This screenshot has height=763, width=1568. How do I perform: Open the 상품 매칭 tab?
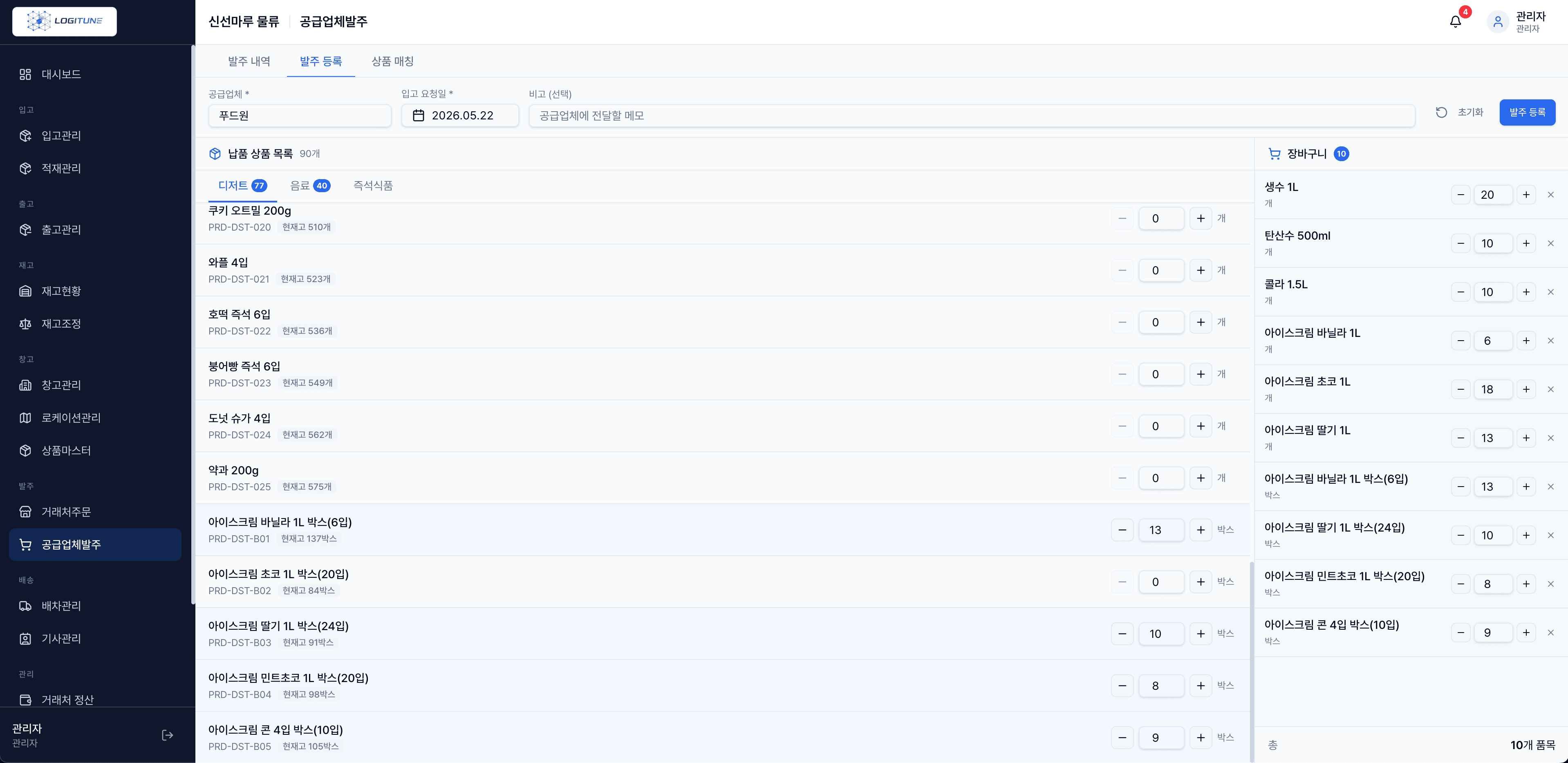click(x=392, y=61)
